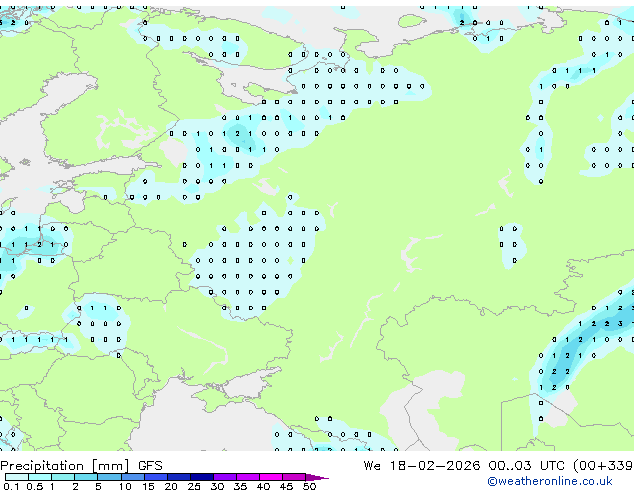Pick the 10–15 mm blue legend swatch
Screen dimensions: 634x490
pos(132,477)
